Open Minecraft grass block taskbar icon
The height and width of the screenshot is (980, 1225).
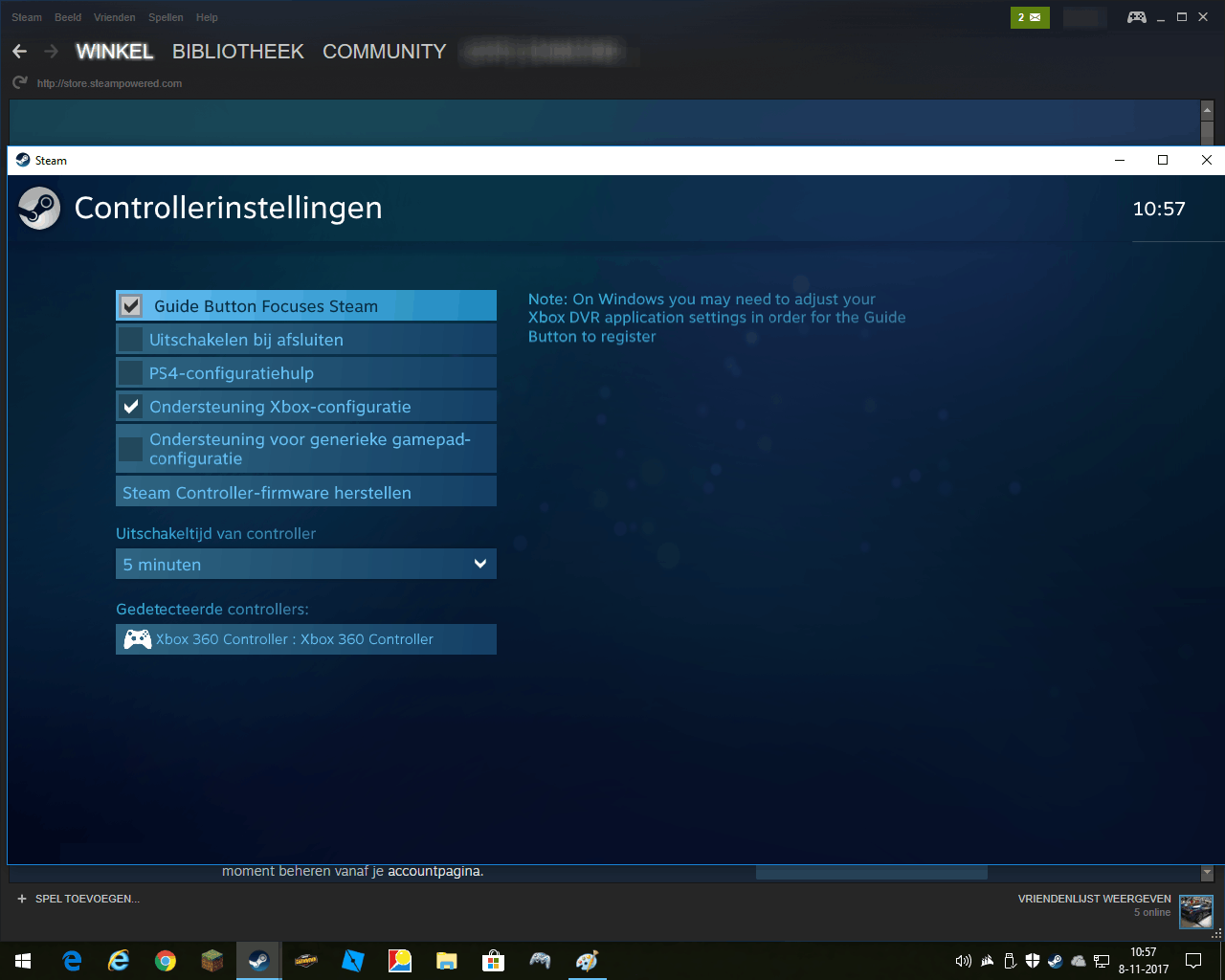[212, 961]
